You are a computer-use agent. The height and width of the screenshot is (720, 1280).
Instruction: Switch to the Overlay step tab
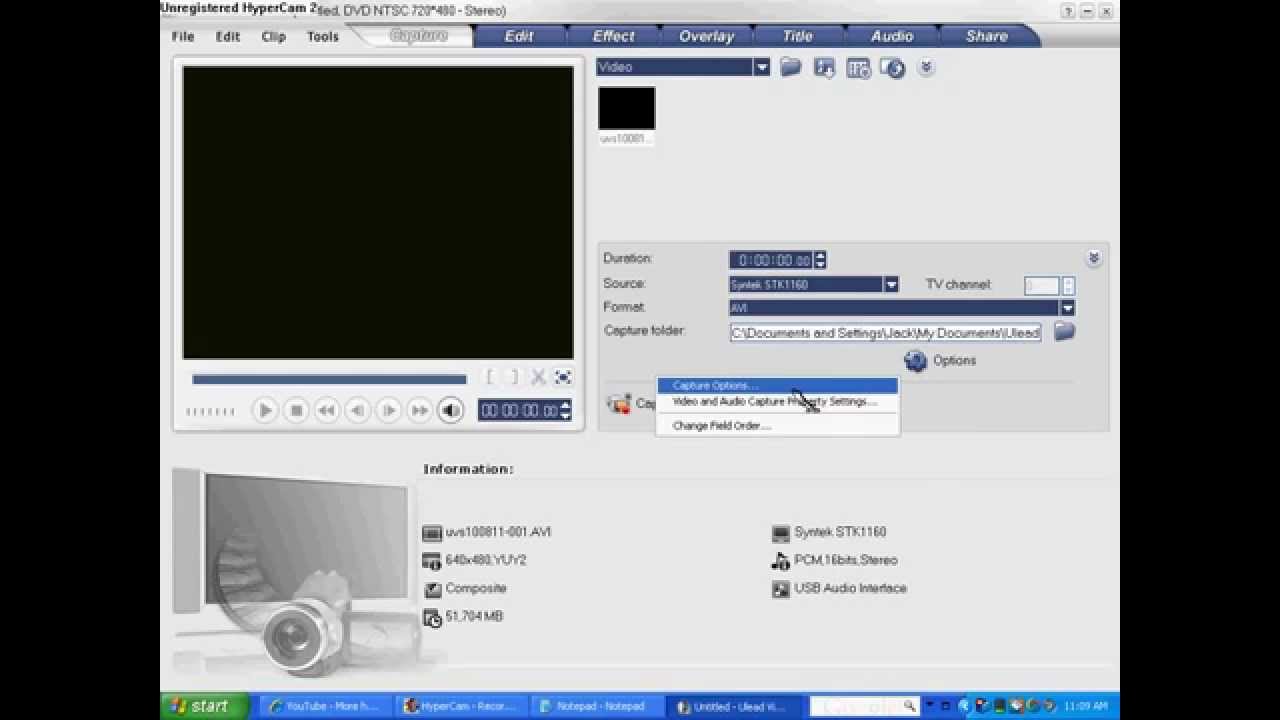click(706, 36)
